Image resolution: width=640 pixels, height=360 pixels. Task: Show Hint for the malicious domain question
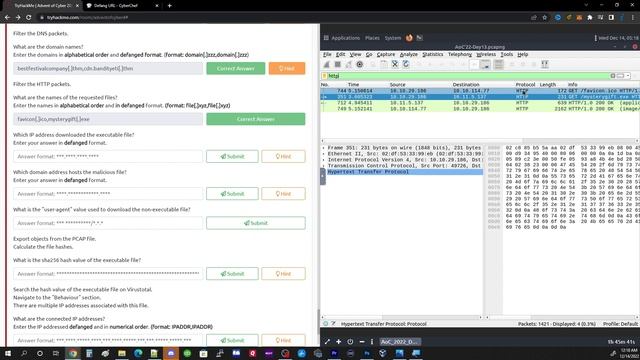coord(283,193)
